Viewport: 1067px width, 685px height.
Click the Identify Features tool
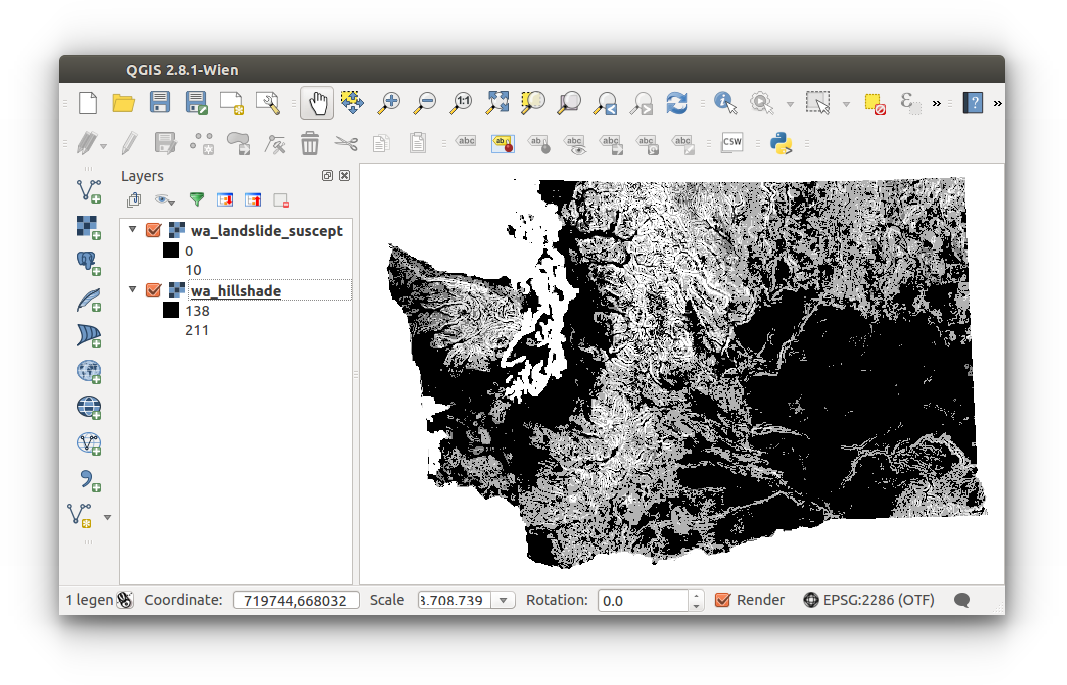(724, 102)
